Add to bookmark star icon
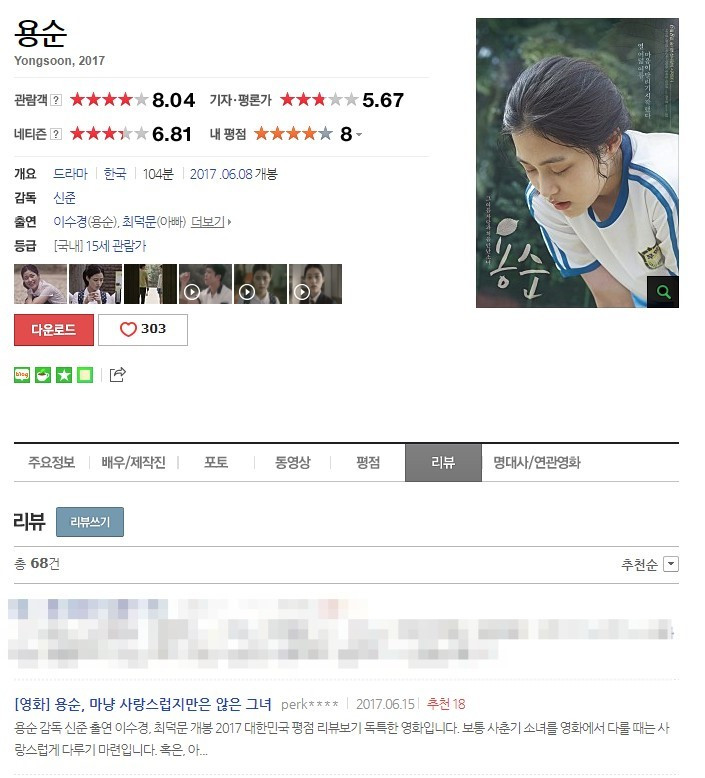Screen dimensions: 705x778 click(64, 375)
